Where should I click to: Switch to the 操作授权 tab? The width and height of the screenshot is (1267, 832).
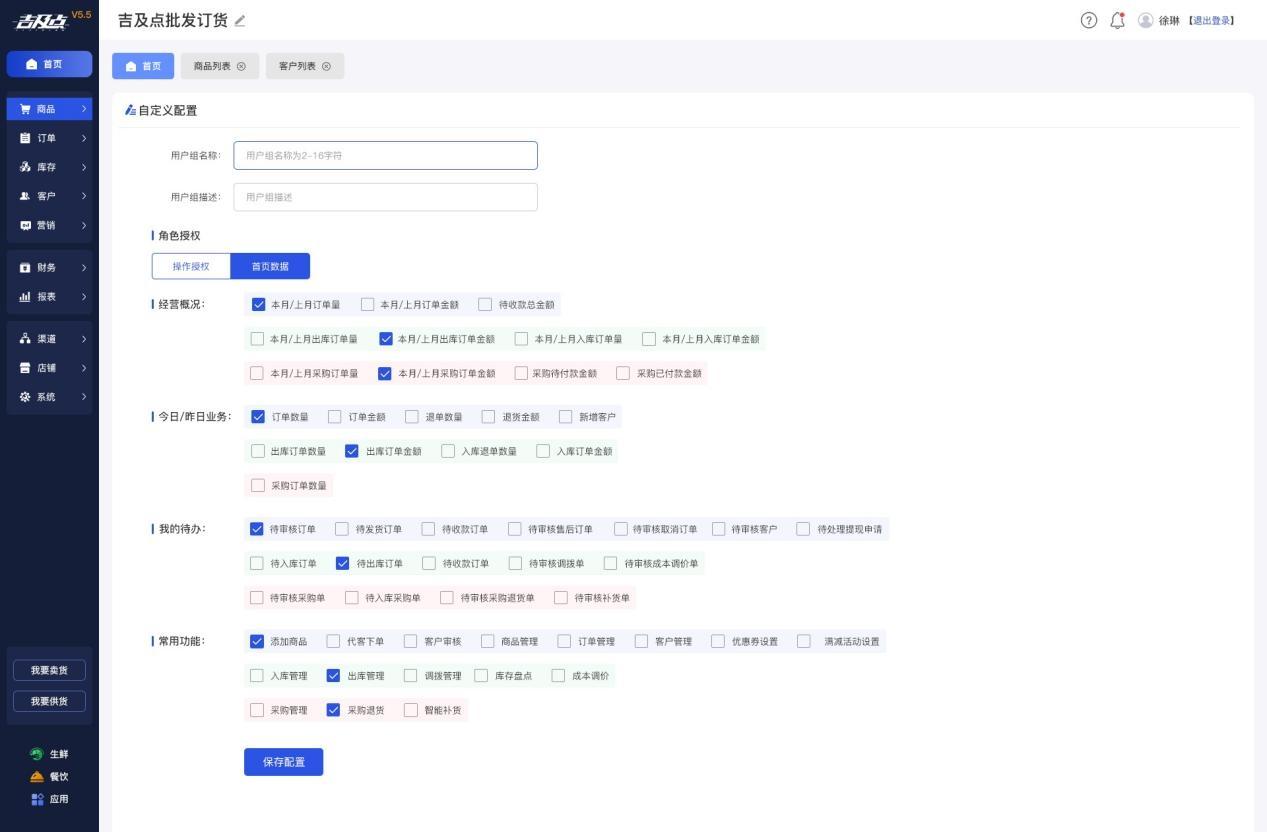(x=191, y=266)
